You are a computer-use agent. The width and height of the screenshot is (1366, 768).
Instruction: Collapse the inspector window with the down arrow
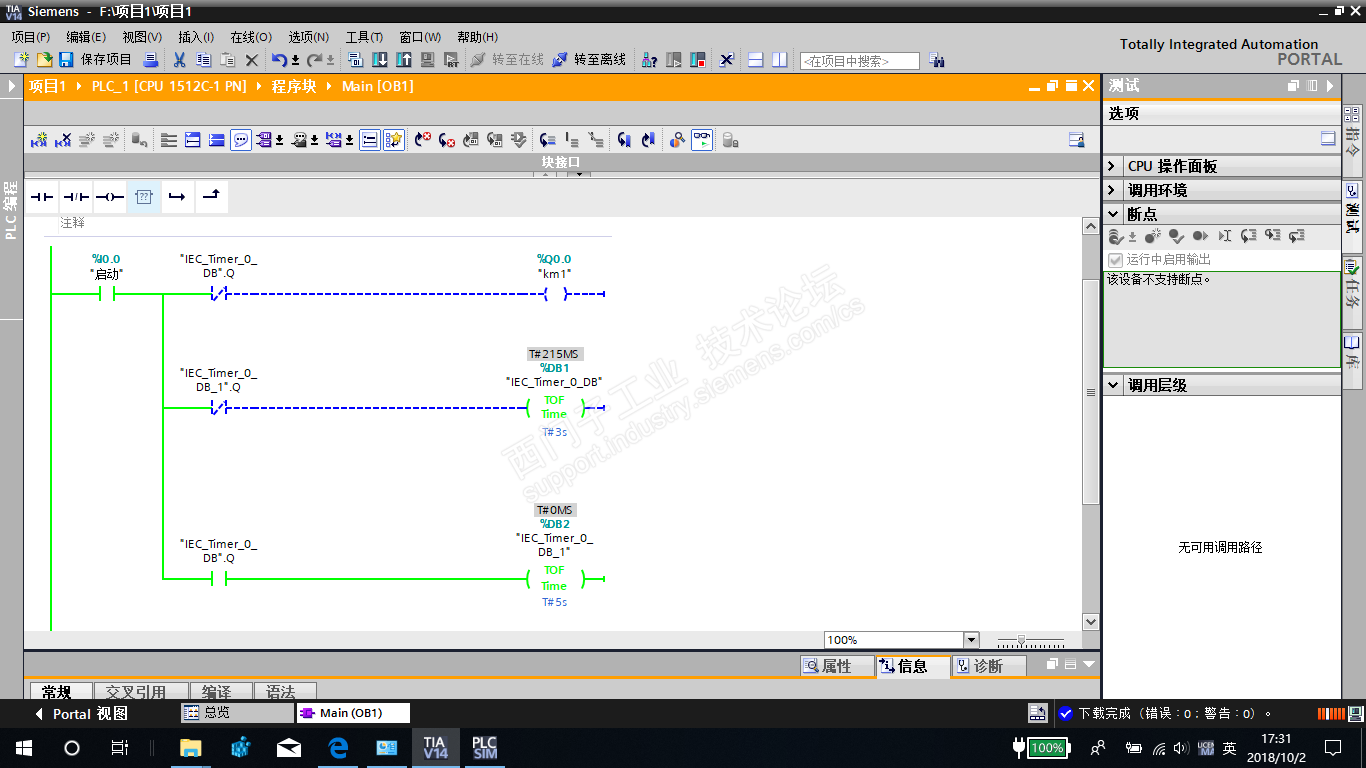1089,664
